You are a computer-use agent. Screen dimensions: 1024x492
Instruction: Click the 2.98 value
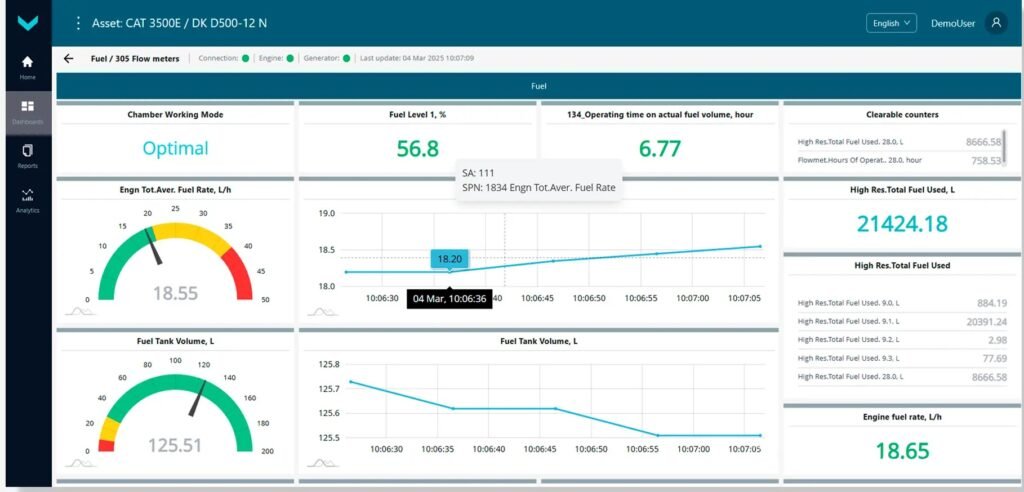click(x=997, y=340)
